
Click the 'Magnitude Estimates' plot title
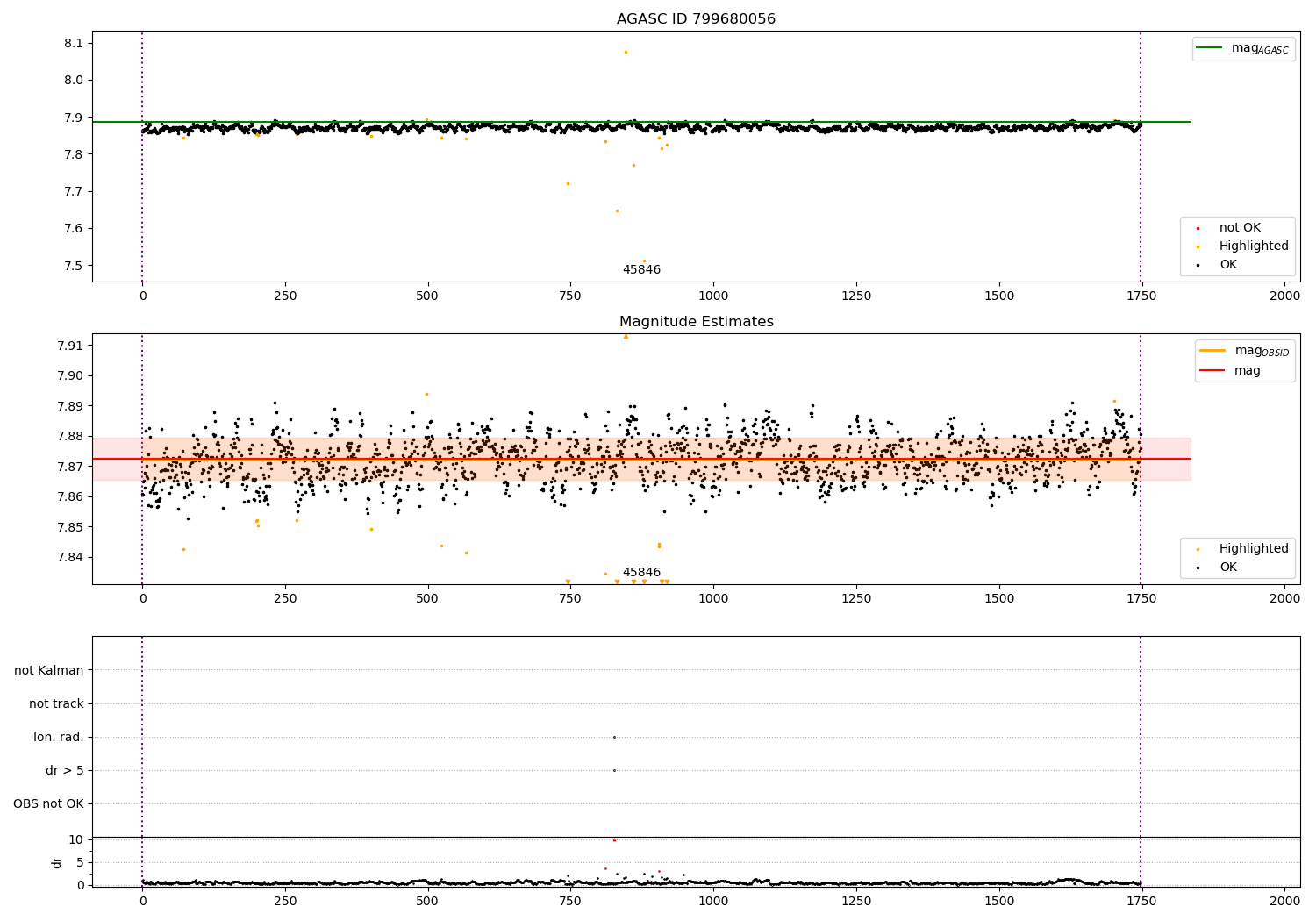696,322
